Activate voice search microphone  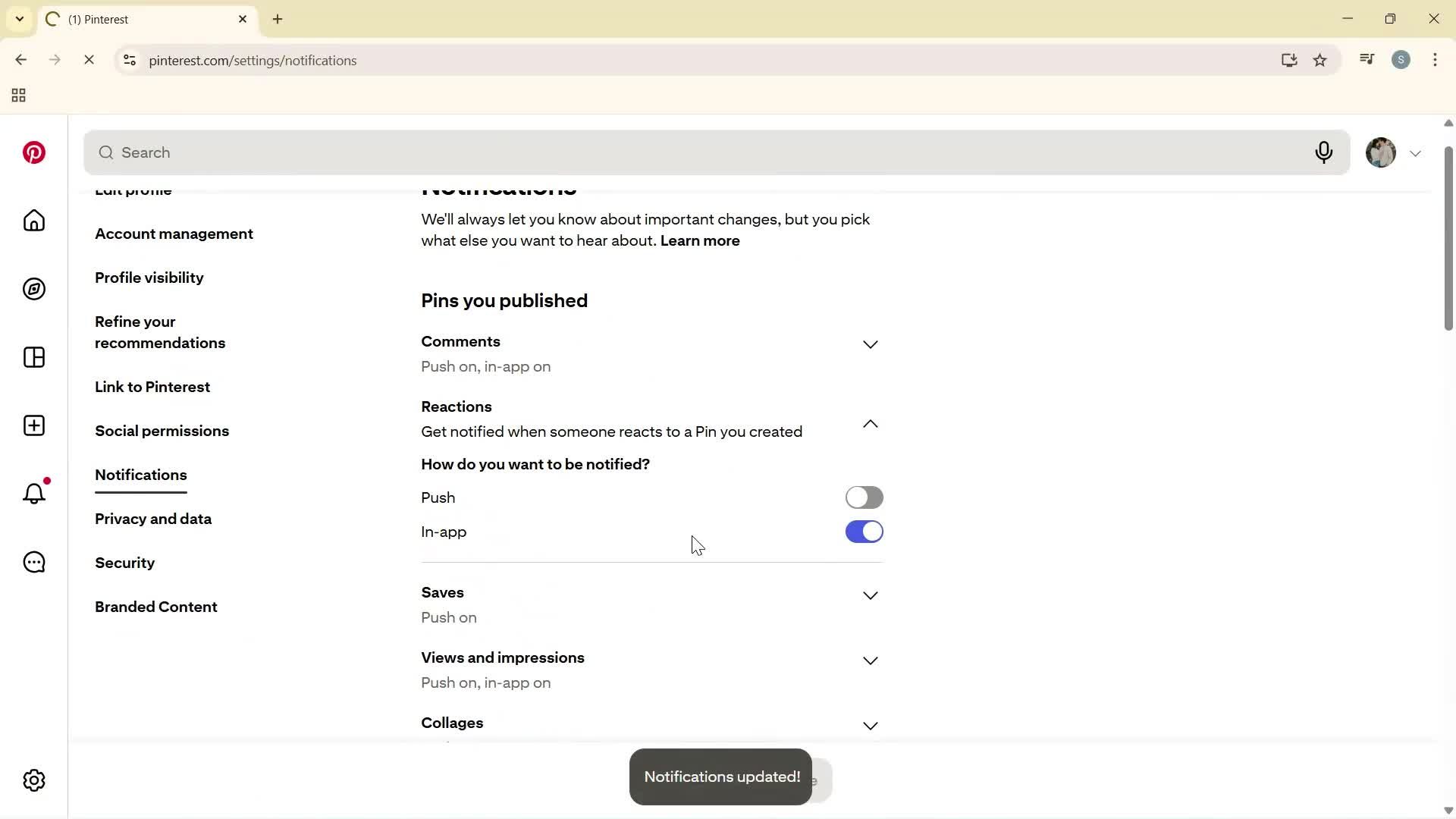(x=1324, y=152)
